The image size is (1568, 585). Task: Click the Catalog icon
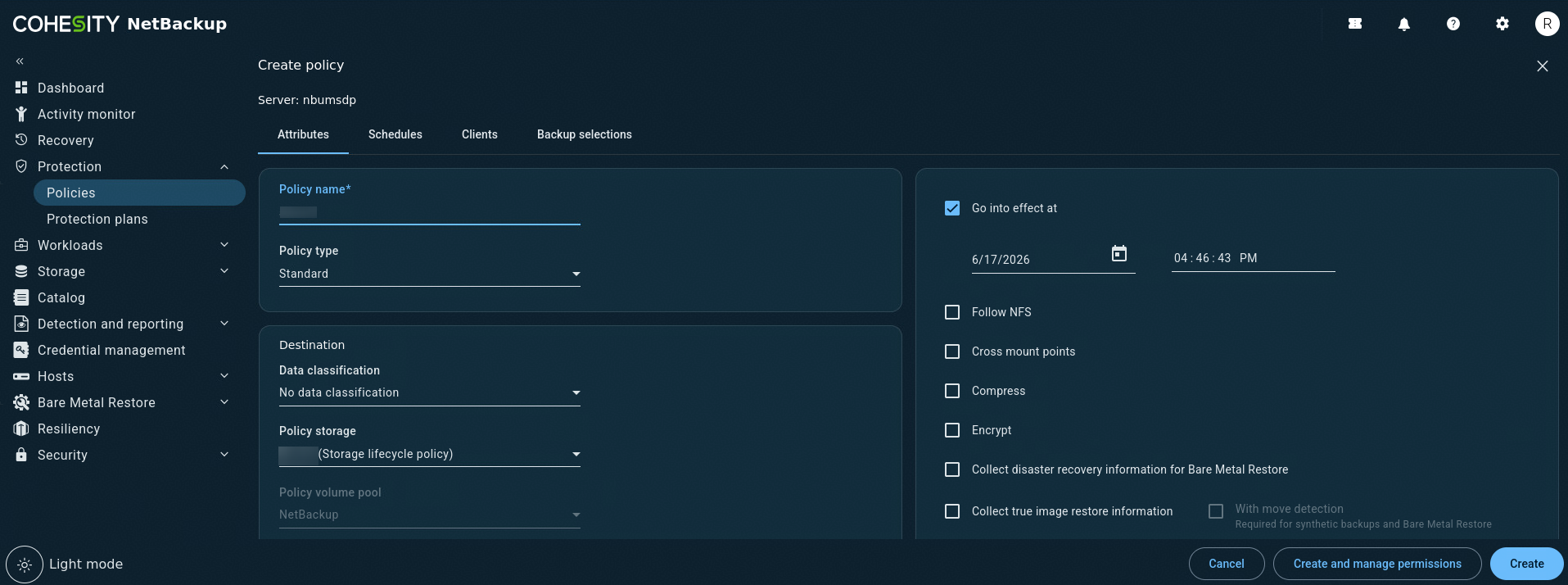click(21, 297)
